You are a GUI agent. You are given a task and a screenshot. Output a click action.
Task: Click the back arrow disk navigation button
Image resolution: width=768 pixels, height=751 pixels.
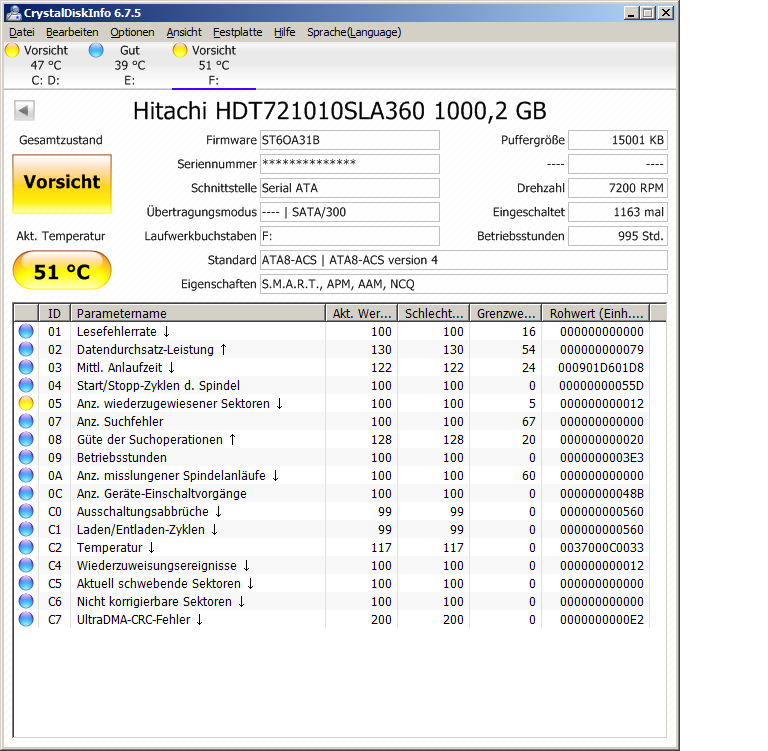[x=24, y=110]
